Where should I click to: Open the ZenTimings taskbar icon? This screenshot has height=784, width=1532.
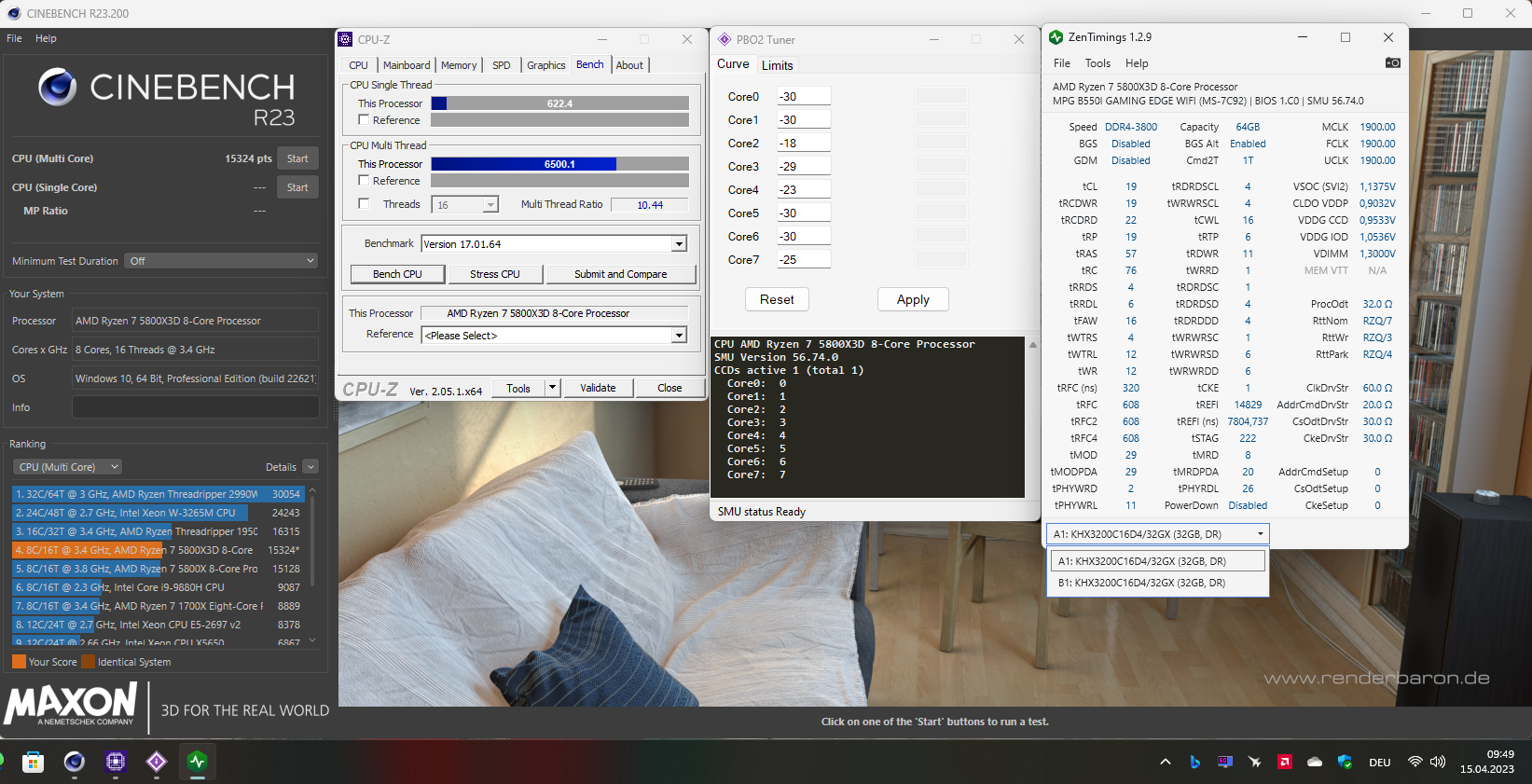click(198, 762)
